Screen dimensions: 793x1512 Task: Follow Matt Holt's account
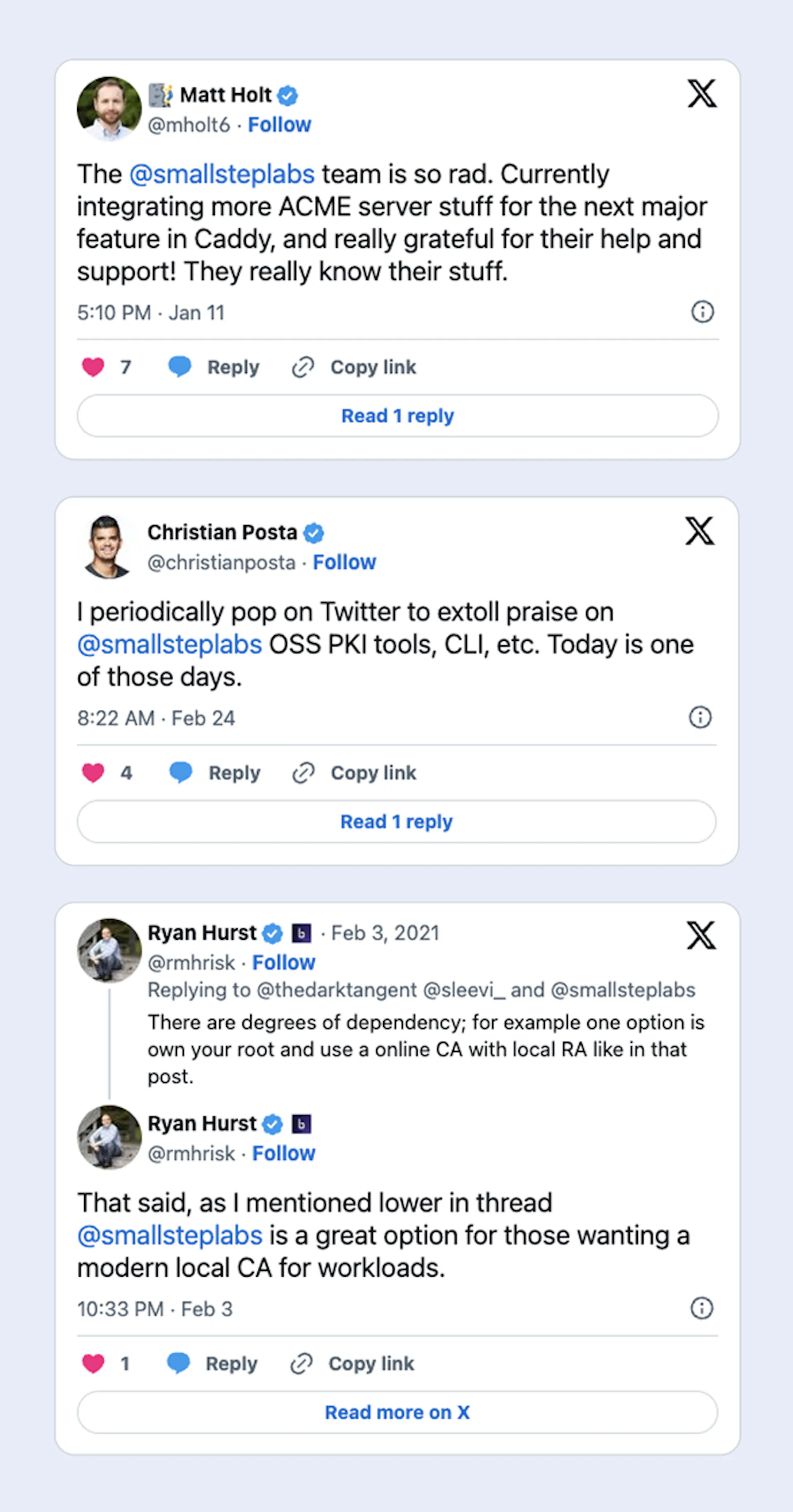[x=279, y=125]
